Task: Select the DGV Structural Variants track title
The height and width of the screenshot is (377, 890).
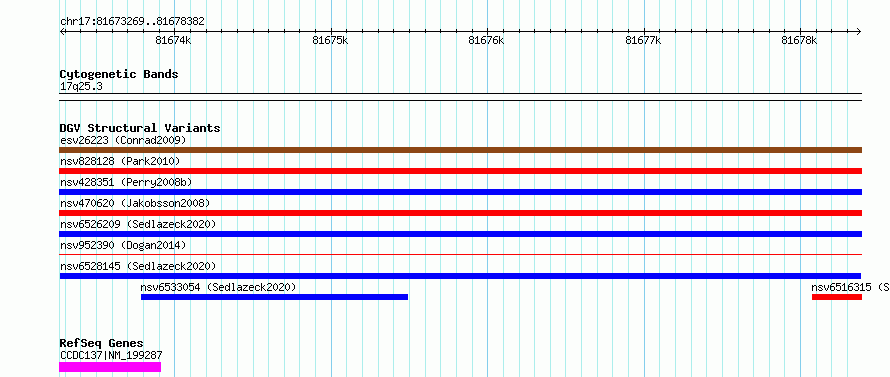Action: pyautogui.click(x=140, y=128)
